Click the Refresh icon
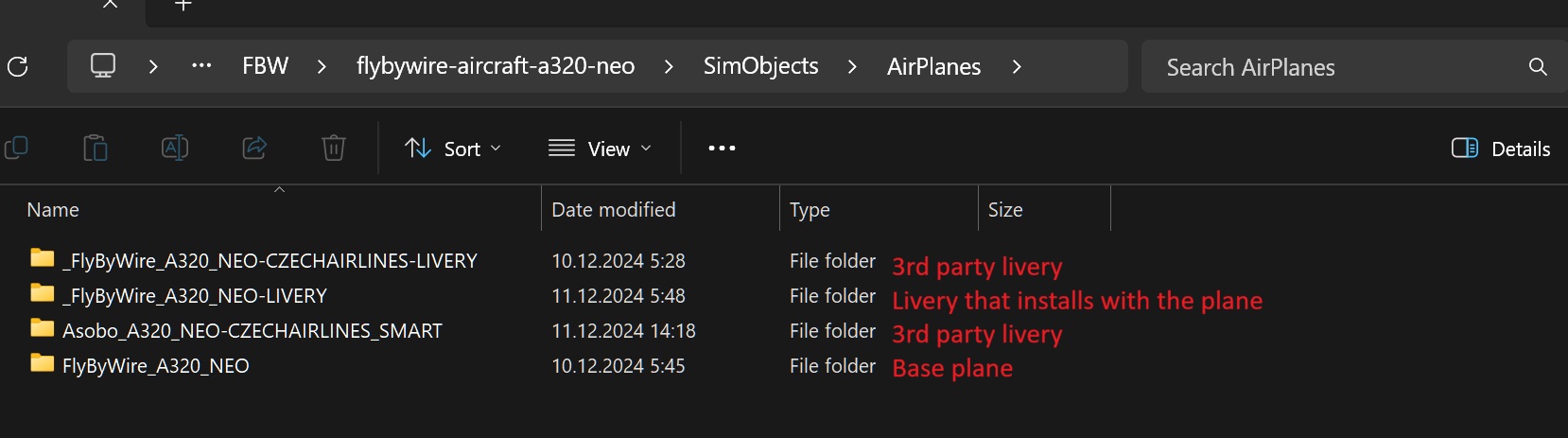This screenshot has width=1568, height=438. pyautogui.click(x=17, y=66)
